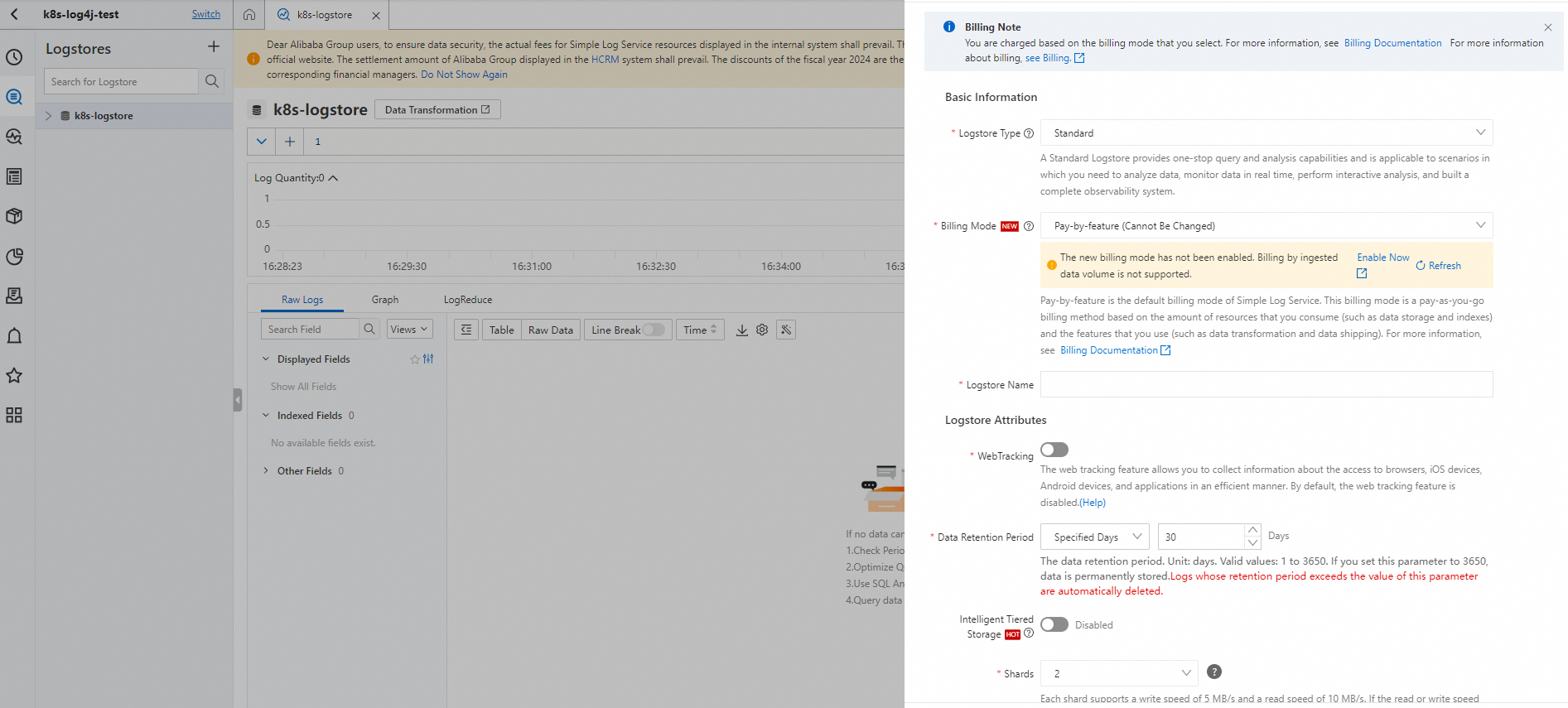Open the cube icon in sidebar
The height and width of the screenshot is (708, 1568).
[x=14, y=216]
